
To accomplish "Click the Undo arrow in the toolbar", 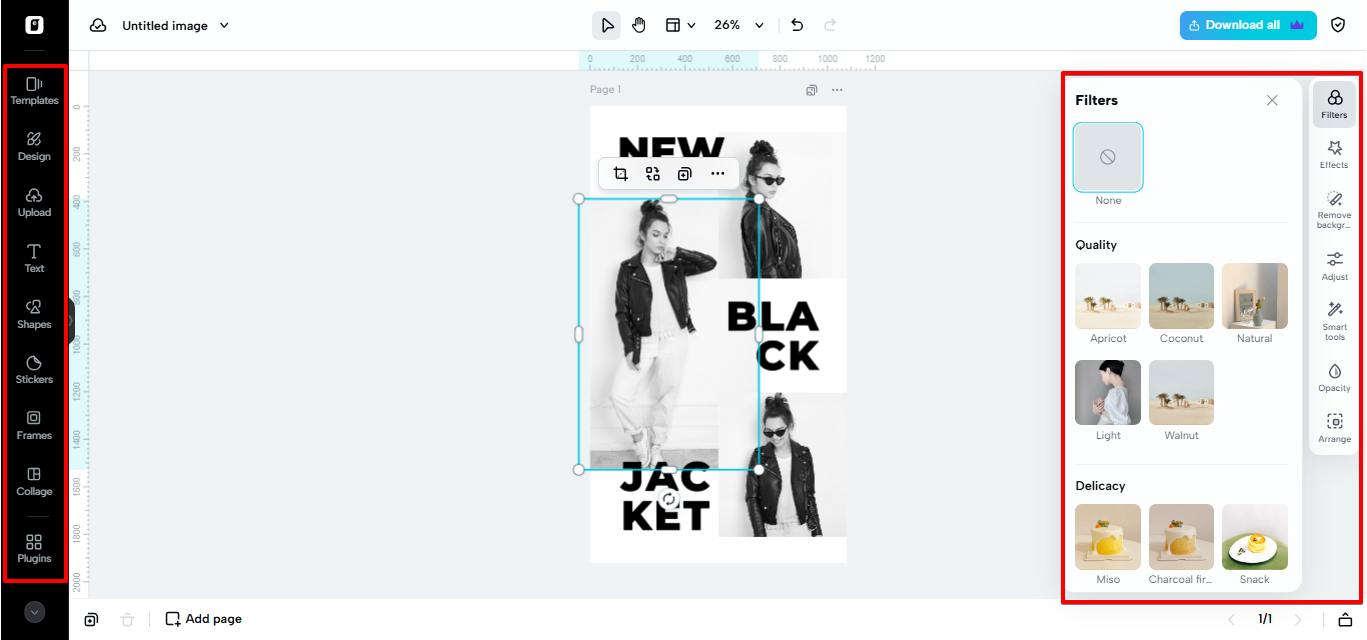I will pos(796,24).
